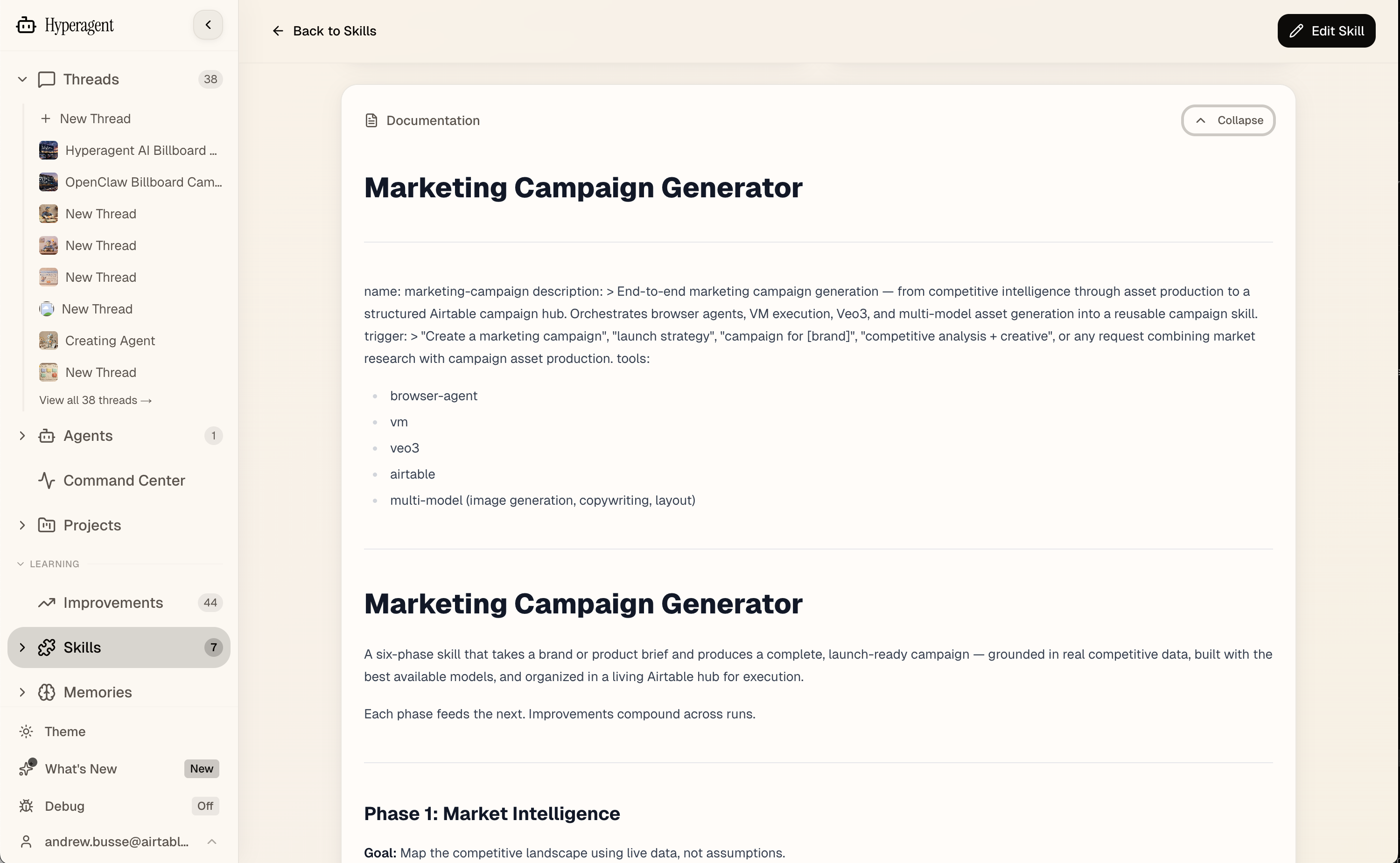This screenshot has height=863, width=1400.
Task: Go Back to Skills
Action: (x=324, y=31)
